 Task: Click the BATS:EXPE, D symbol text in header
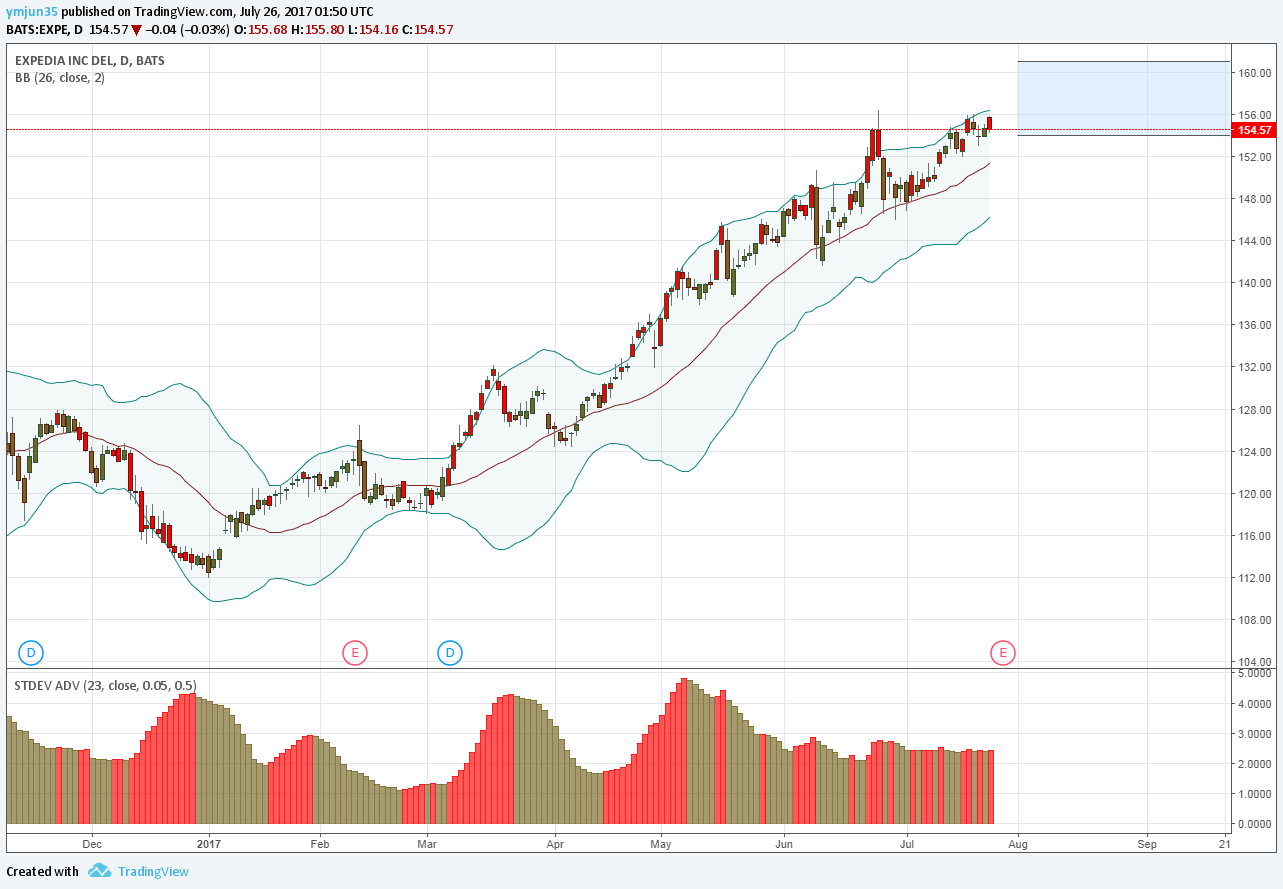44,29
